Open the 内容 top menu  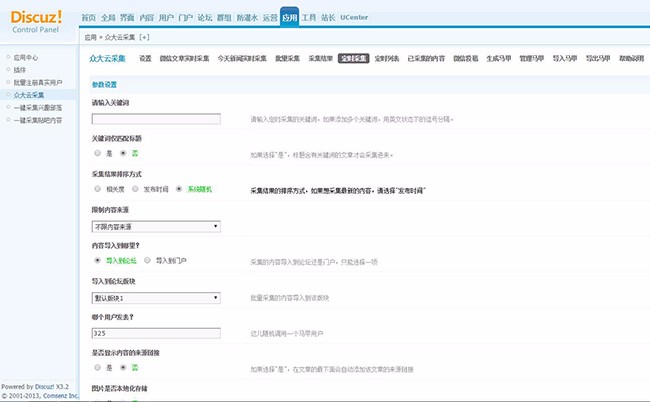click(x=147, y=17)
